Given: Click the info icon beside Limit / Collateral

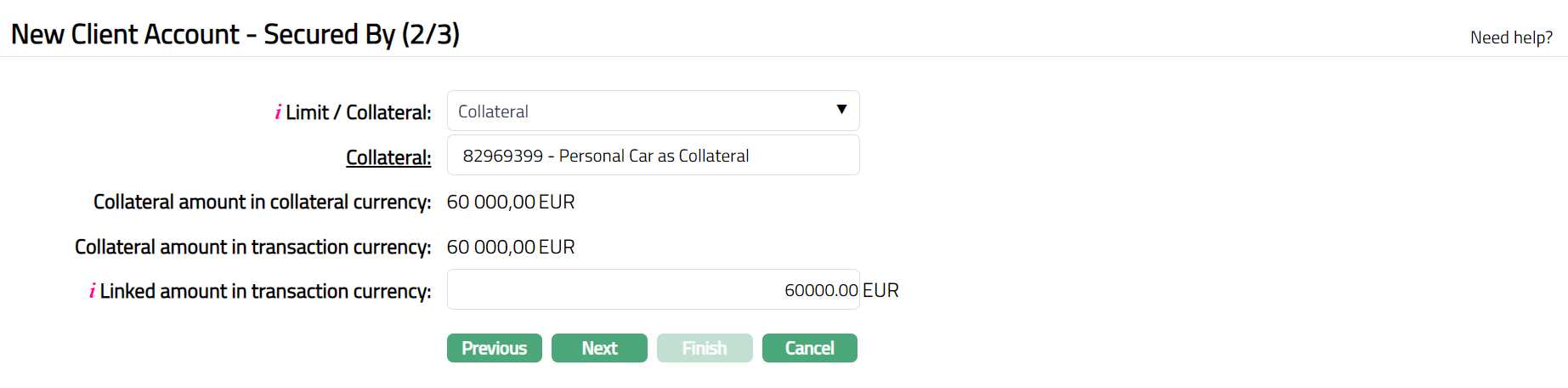Looking at the screenshot, I should coord(278,112).
